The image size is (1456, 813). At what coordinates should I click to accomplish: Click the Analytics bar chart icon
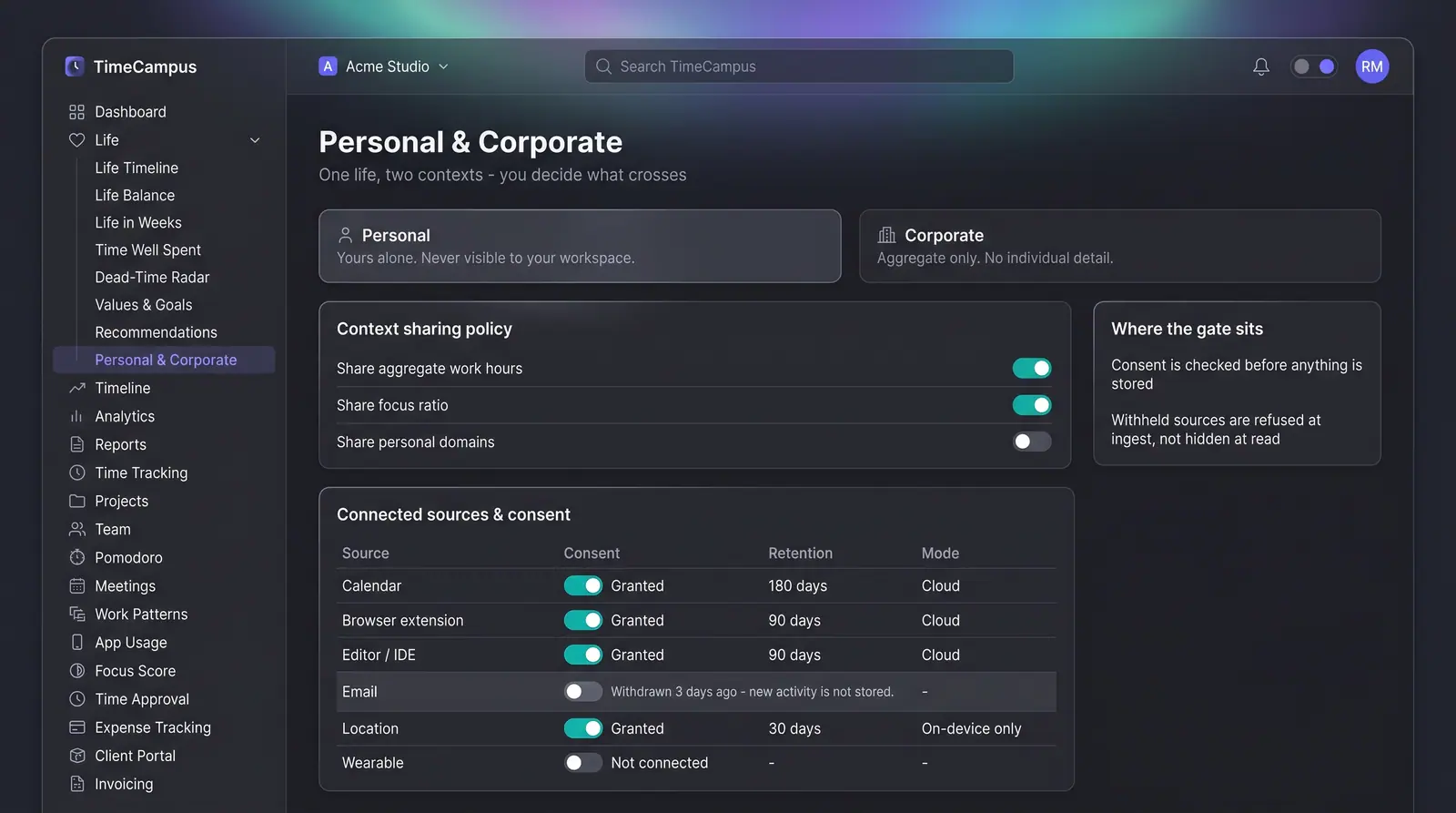[76, 416]
